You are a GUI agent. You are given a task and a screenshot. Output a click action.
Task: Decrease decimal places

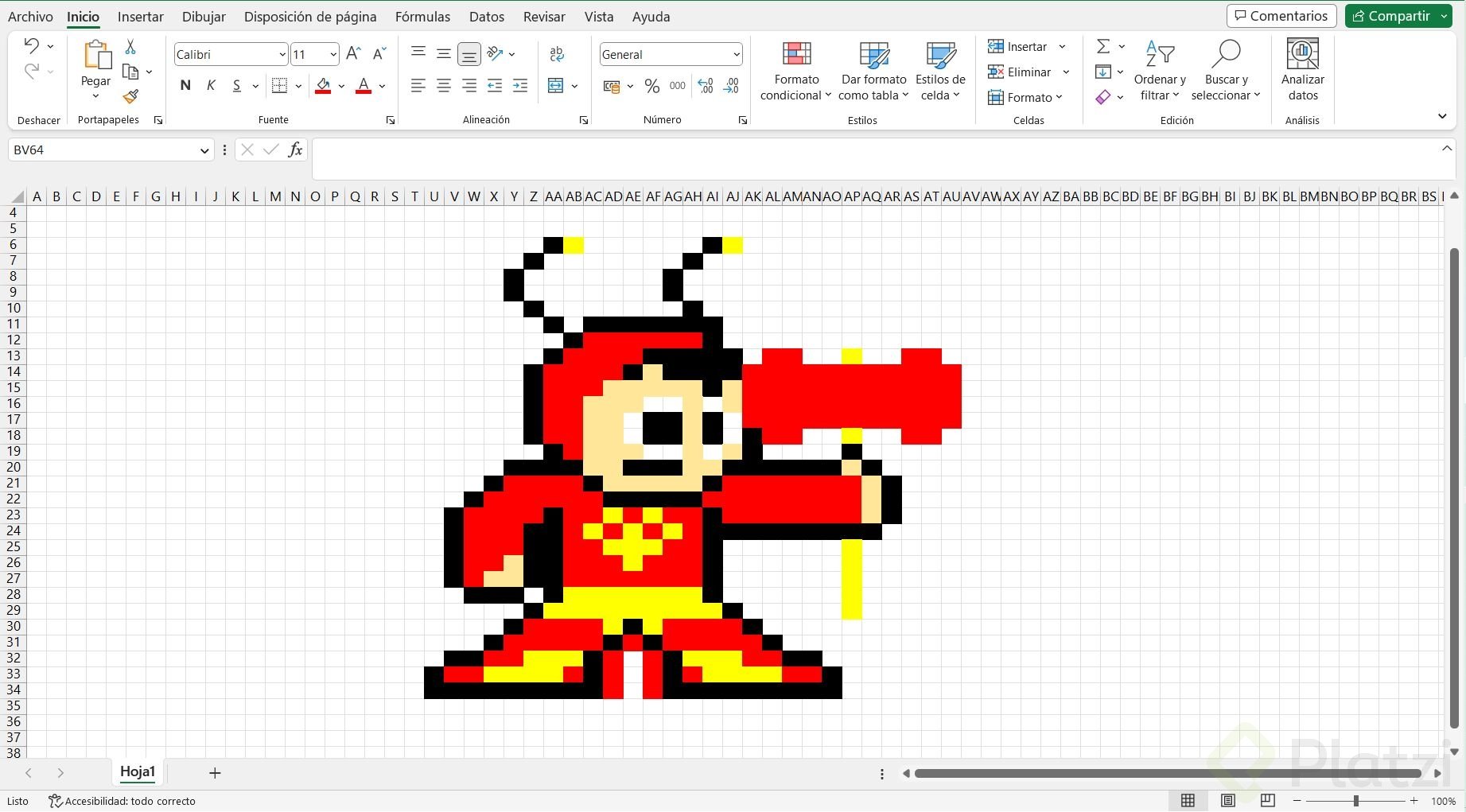[731, 86]
